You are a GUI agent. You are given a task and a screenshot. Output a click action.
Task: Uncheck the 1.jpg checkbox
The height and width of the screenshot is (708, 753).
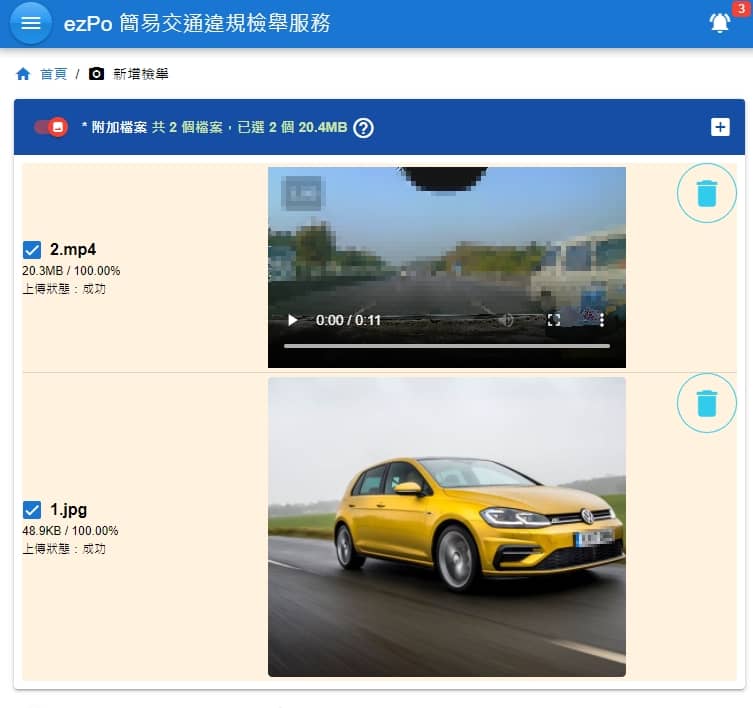pyautogui.click(x=32, y=509)
